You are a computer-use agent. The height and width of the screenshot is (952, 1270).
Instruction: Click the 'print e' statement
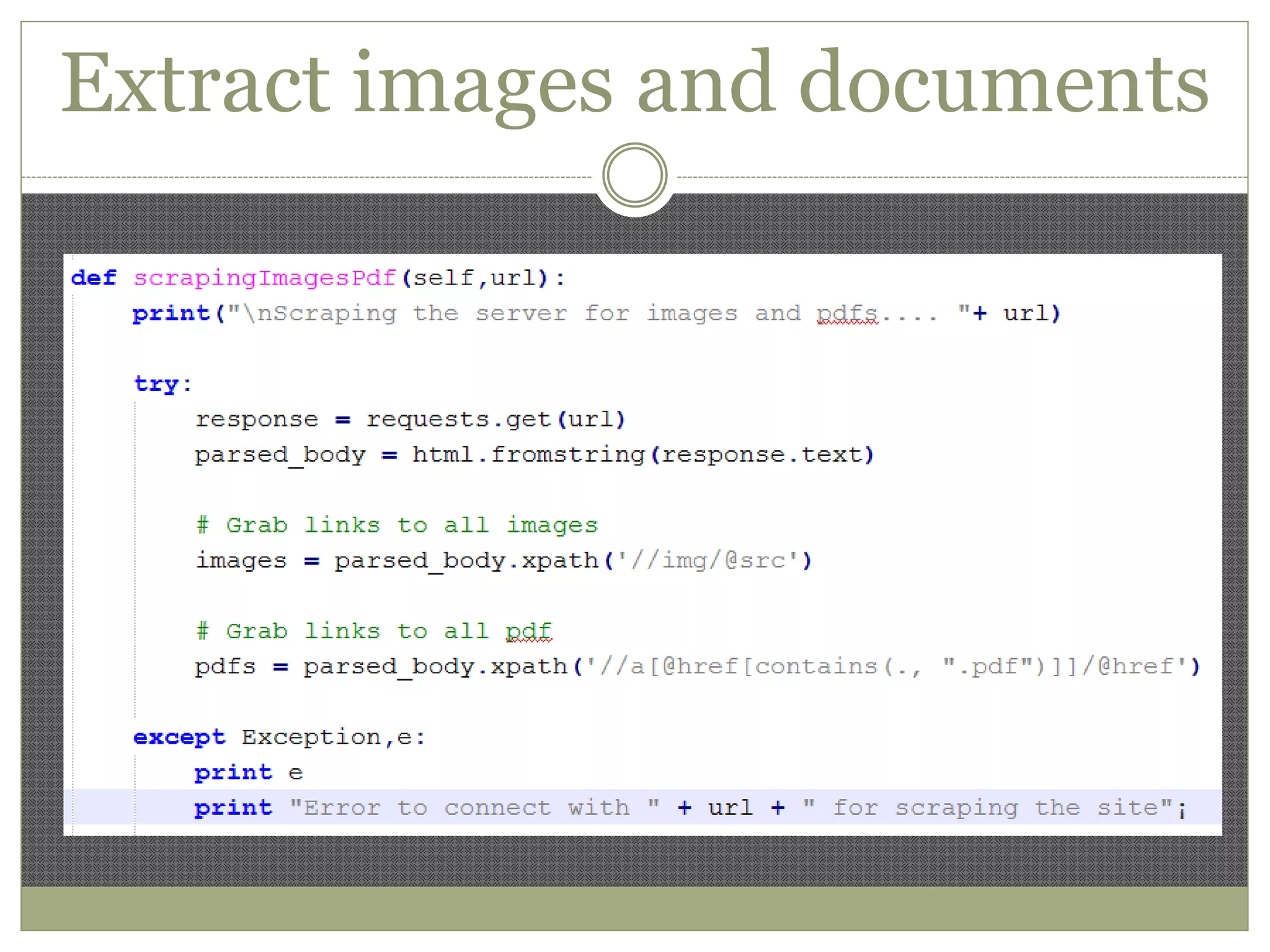(248, 772)
